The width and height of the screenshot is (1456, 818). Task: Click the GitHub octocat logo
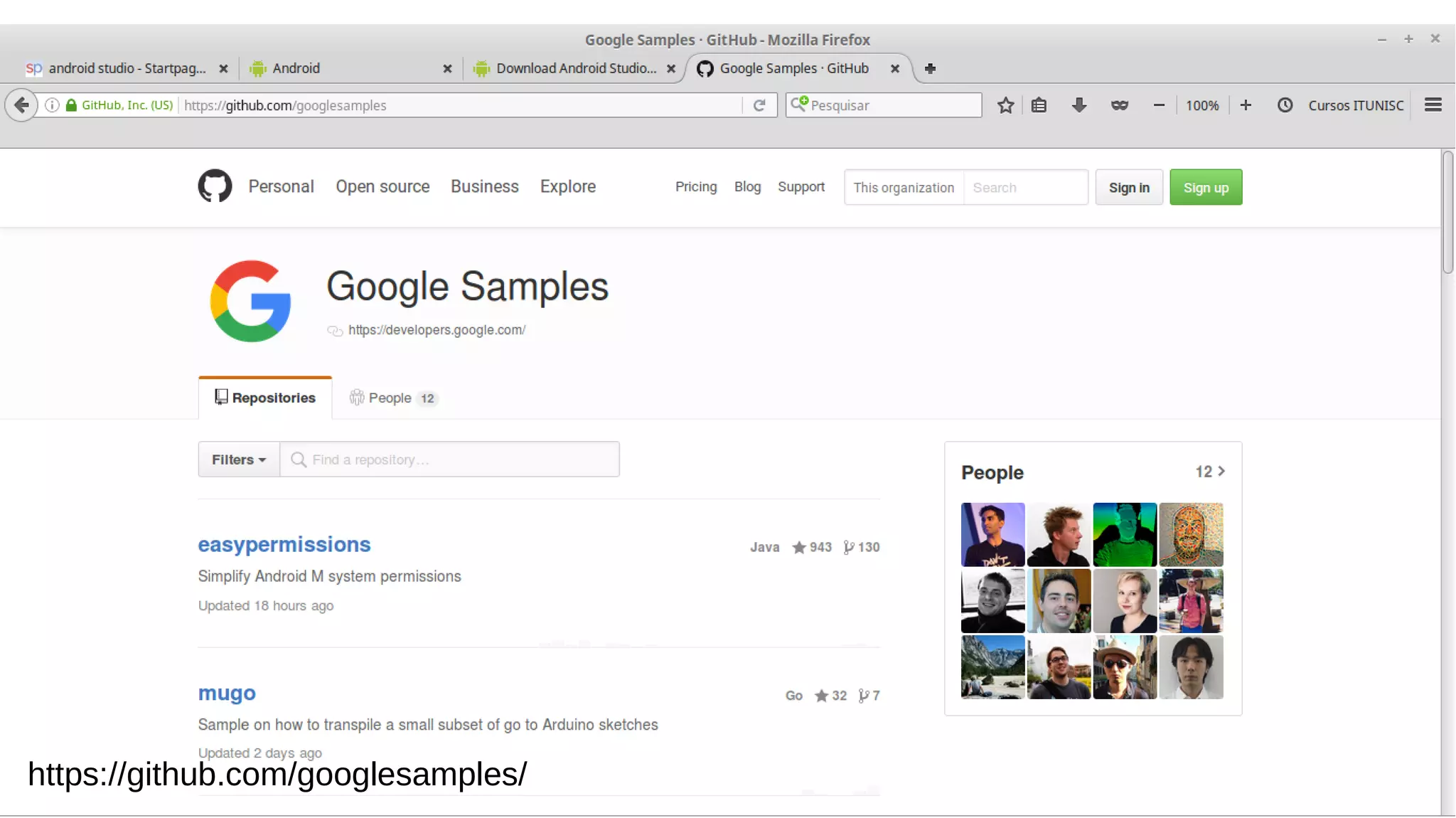[215, 186]
